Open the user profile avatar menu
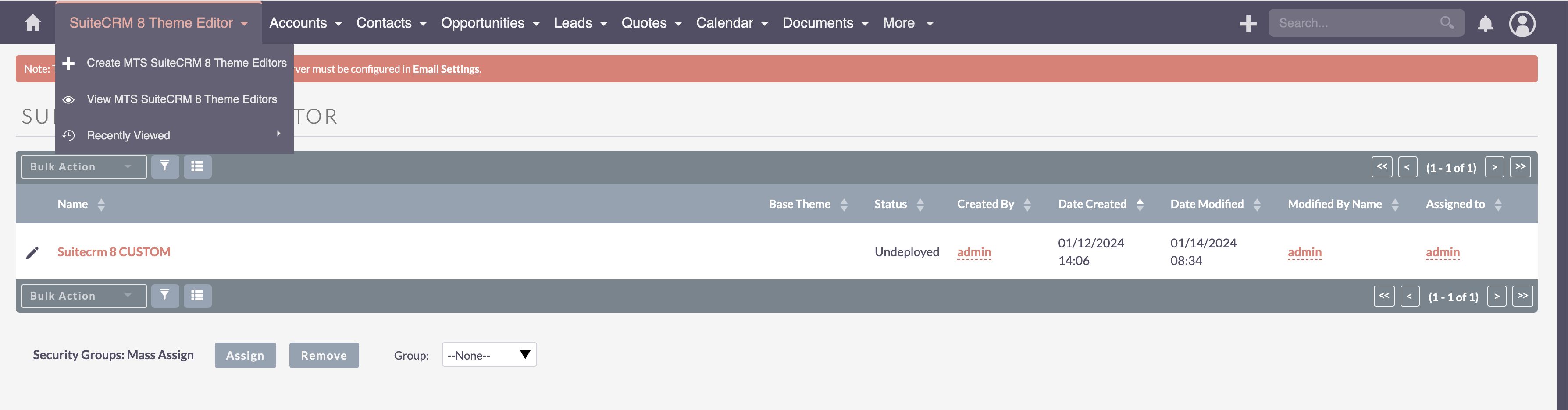The width and height of the screenshot is (1568, 410). [1522, 24]
